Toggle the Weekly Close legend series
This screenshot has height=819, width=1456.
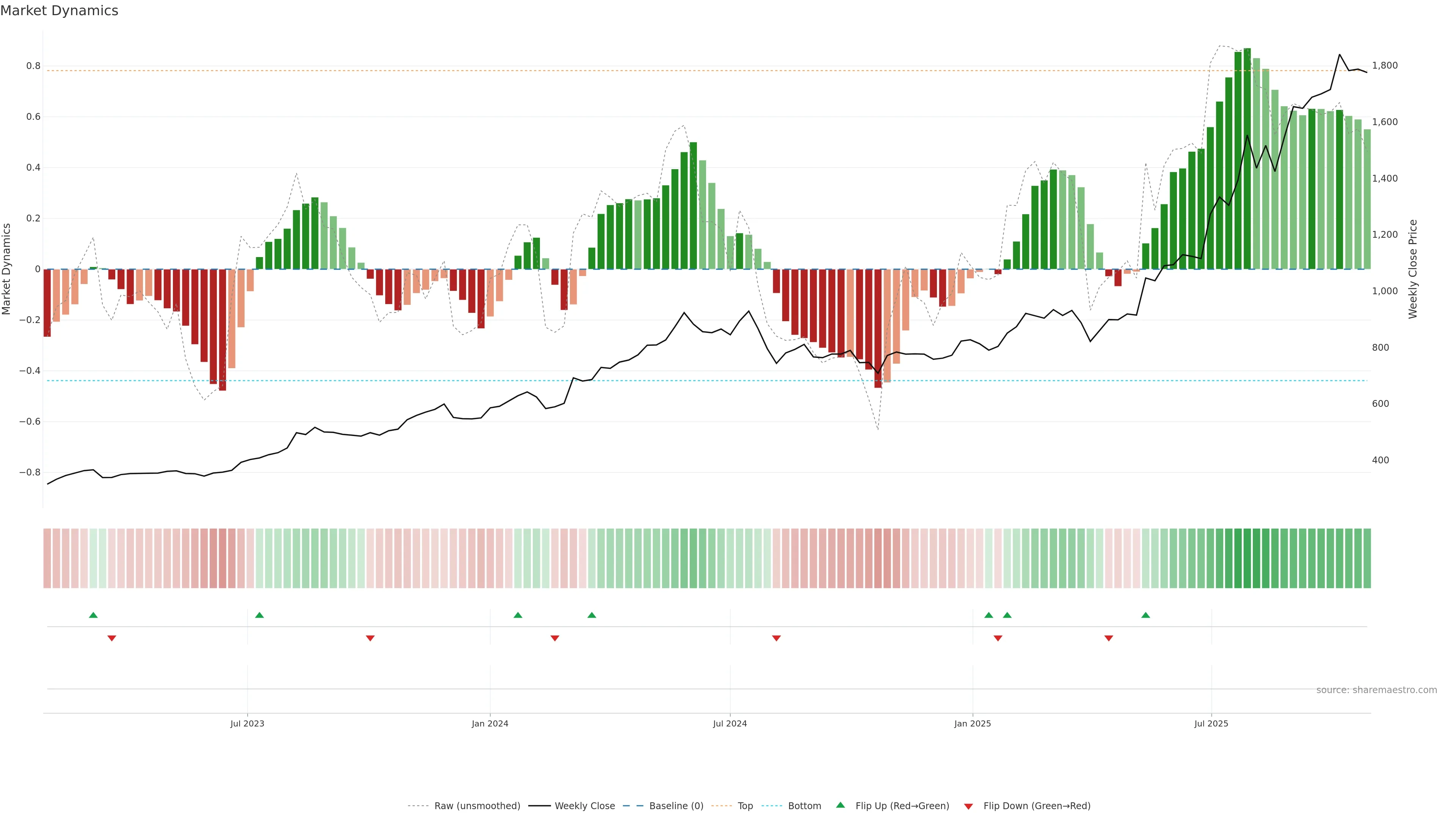point(584,805)
